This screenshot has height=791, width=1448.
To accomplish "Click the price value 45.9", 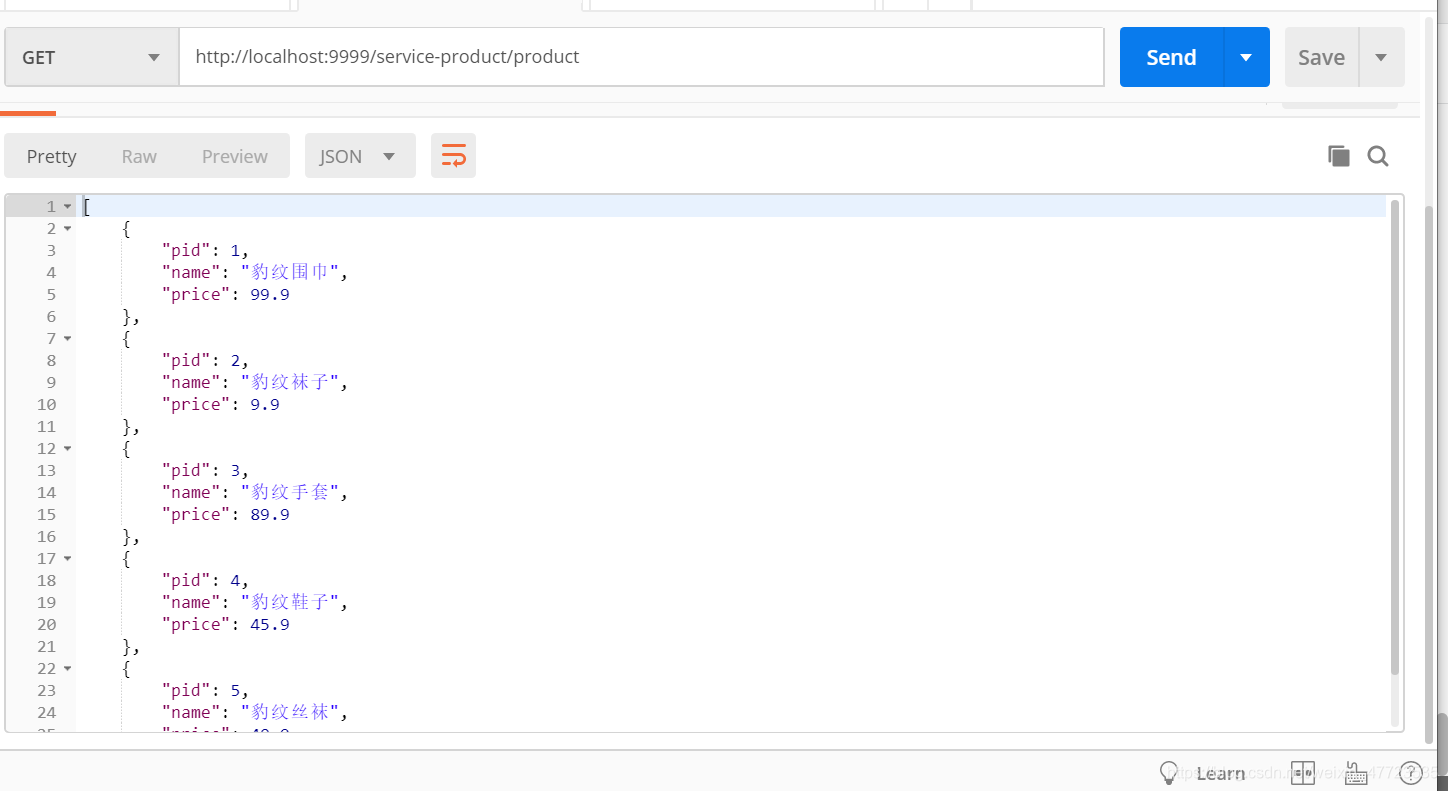I will pos(270,624).
